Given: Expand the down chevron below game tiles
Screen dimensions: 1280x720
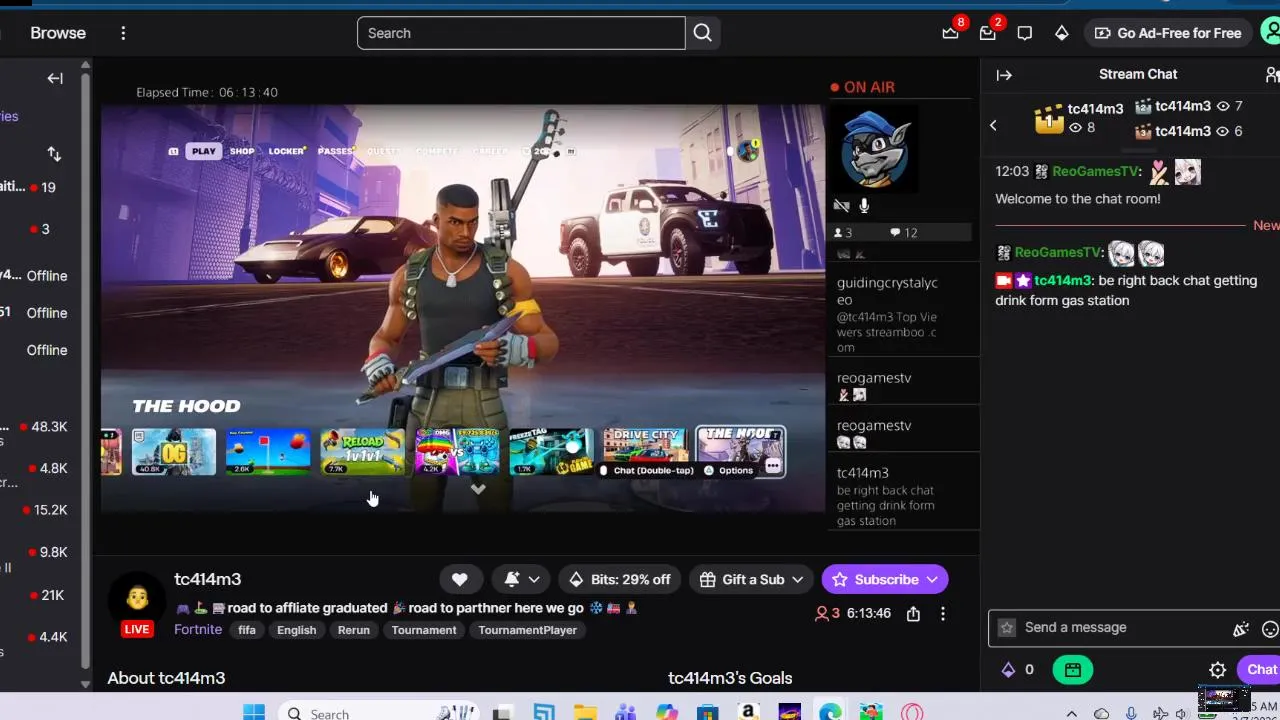Looking at the screenshot, I should coord(478,489).
